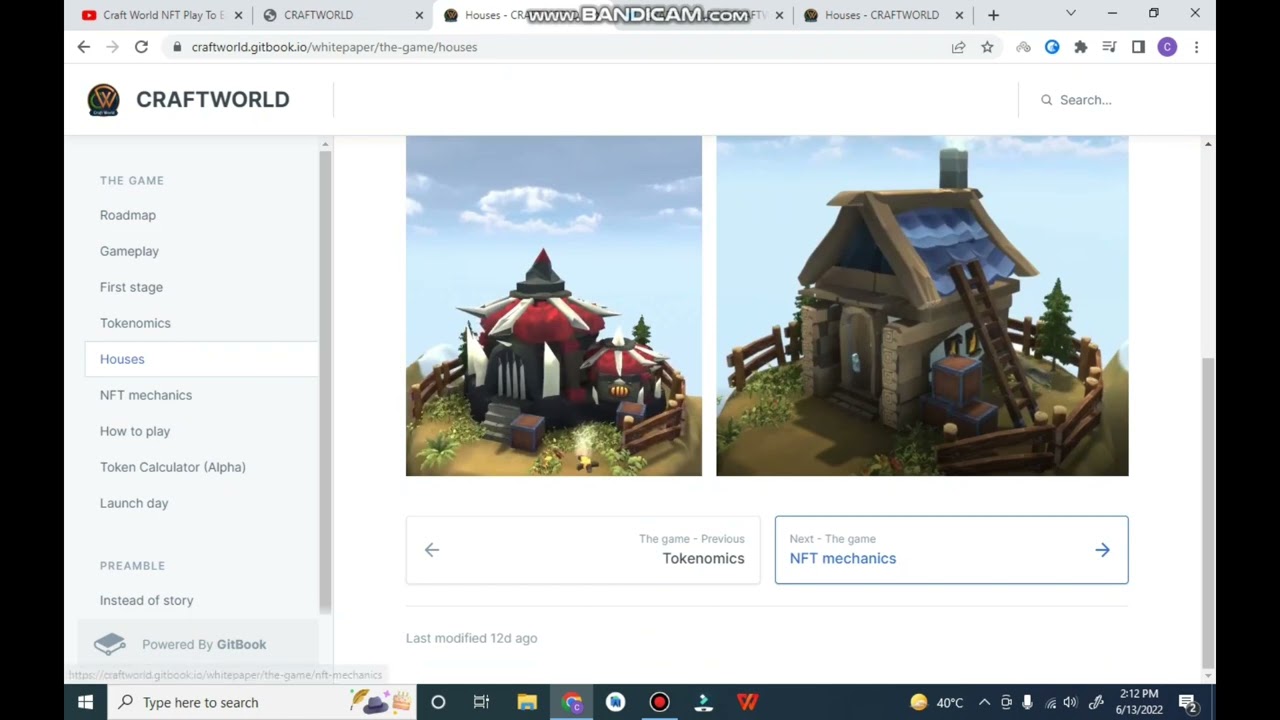This screenshot has width=1280, height=720.
Task: Open First stage in the sidebar
Action: [x=131, y=287]
